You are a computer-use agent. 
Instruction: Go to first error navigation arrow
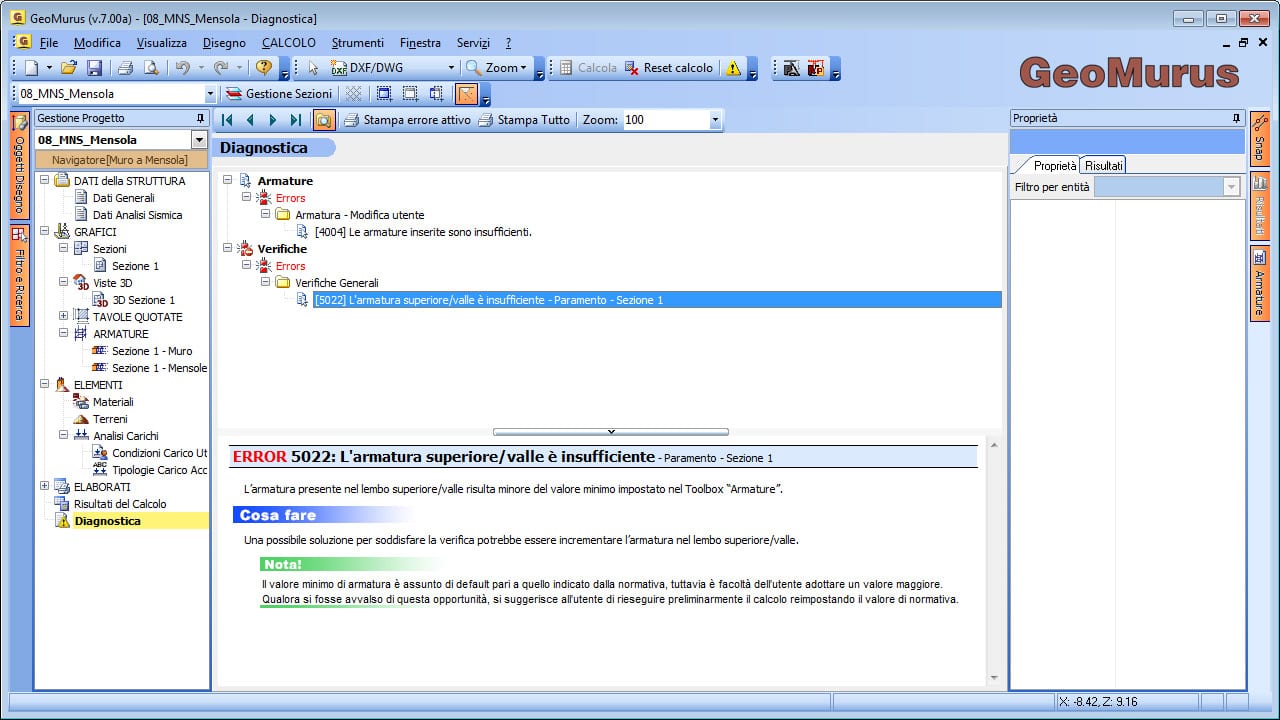click(227, 120)
